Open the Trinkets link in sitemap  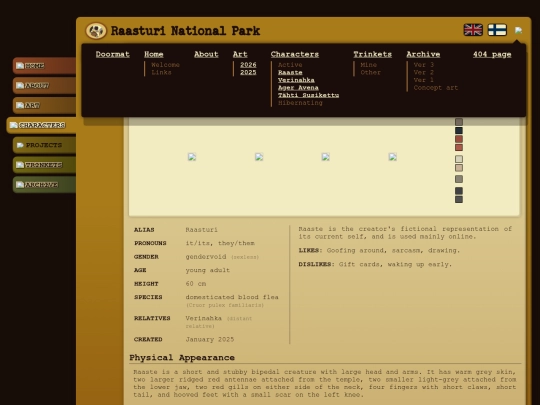coord(372,54)
